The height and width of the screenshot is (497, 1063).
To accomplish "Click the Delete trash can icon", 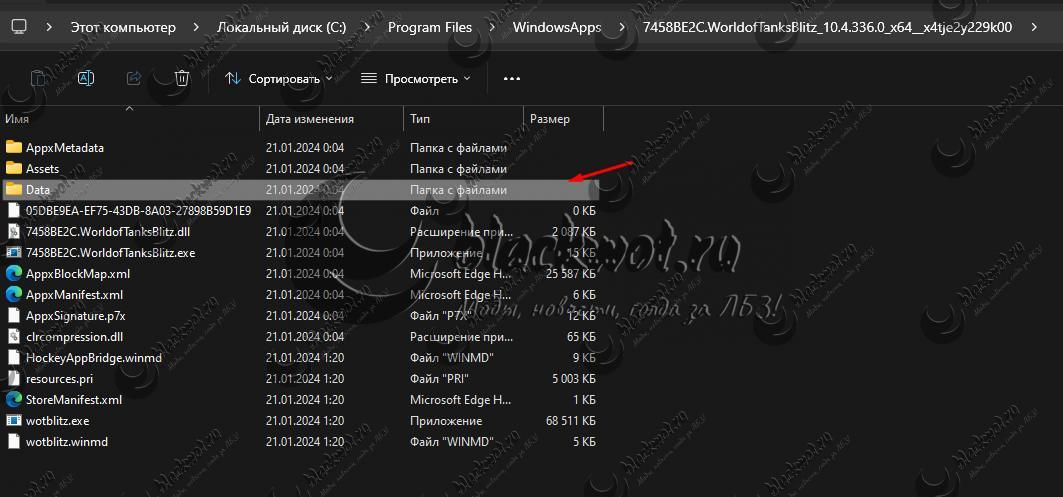I will 181,79.
